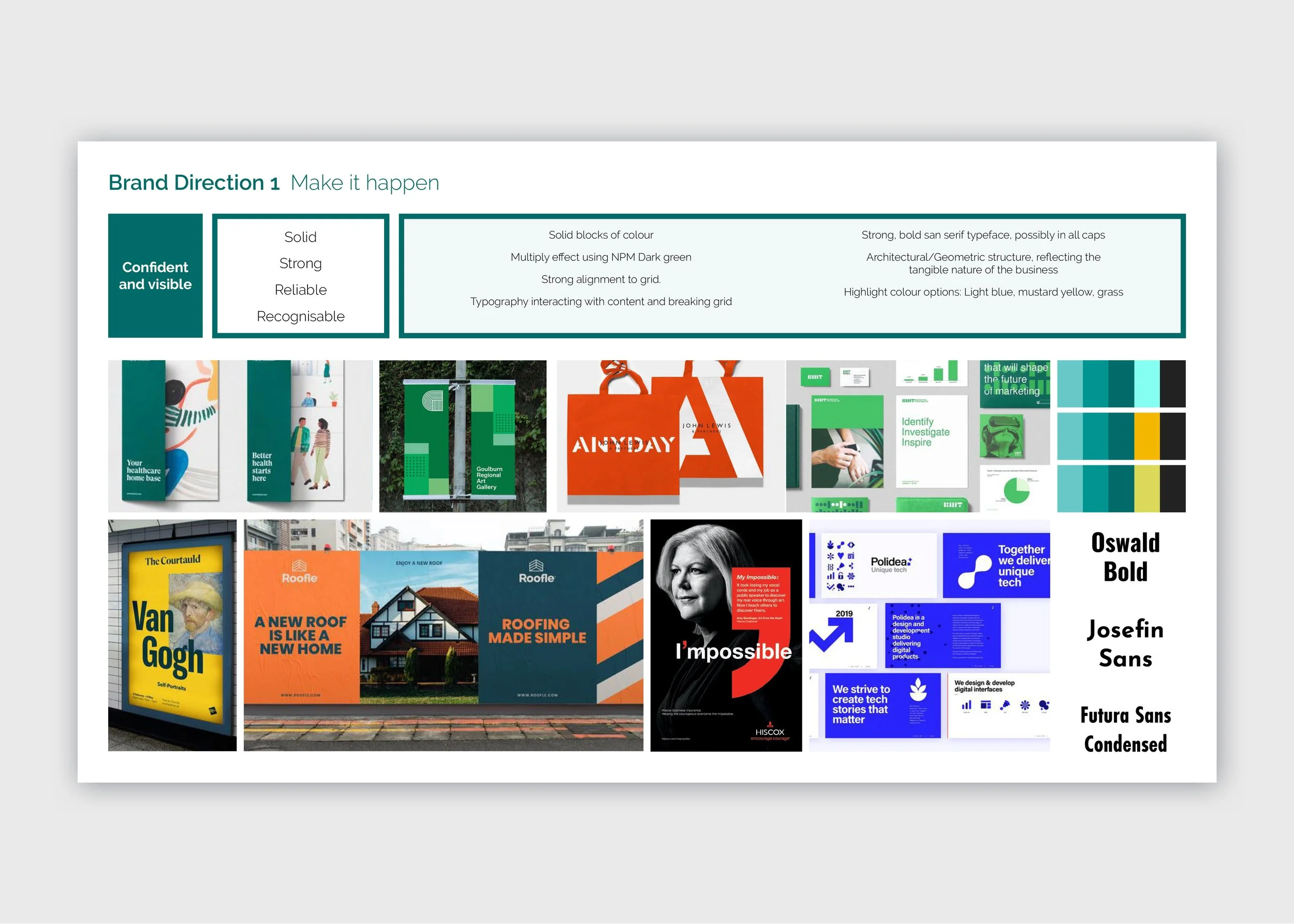Screen dimensions: 1294x924
Task: Click the Goulburn Regional Art Gallery banner image
Action: (462, 436)
